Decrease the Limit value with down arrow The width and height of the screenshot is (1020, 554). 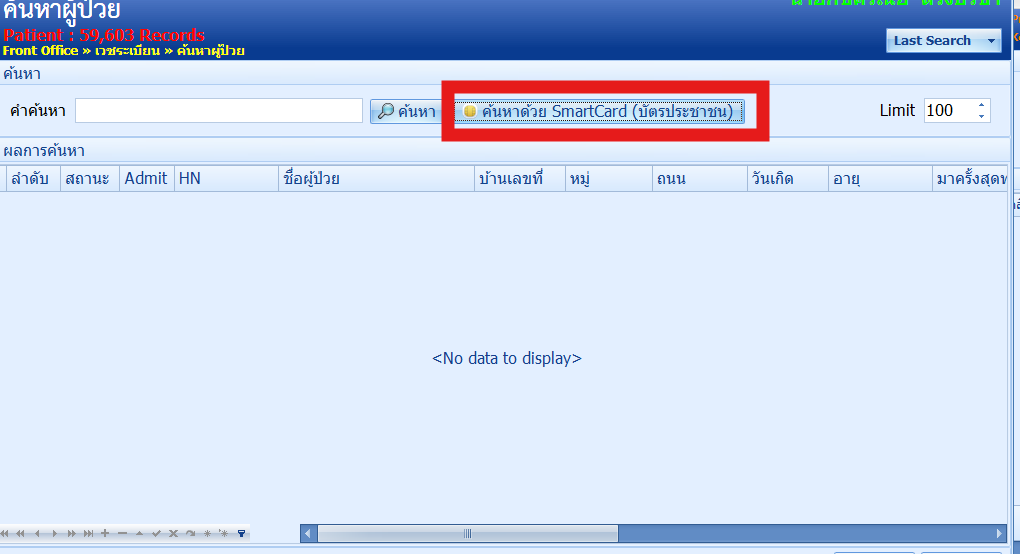(x=981, y=117)
